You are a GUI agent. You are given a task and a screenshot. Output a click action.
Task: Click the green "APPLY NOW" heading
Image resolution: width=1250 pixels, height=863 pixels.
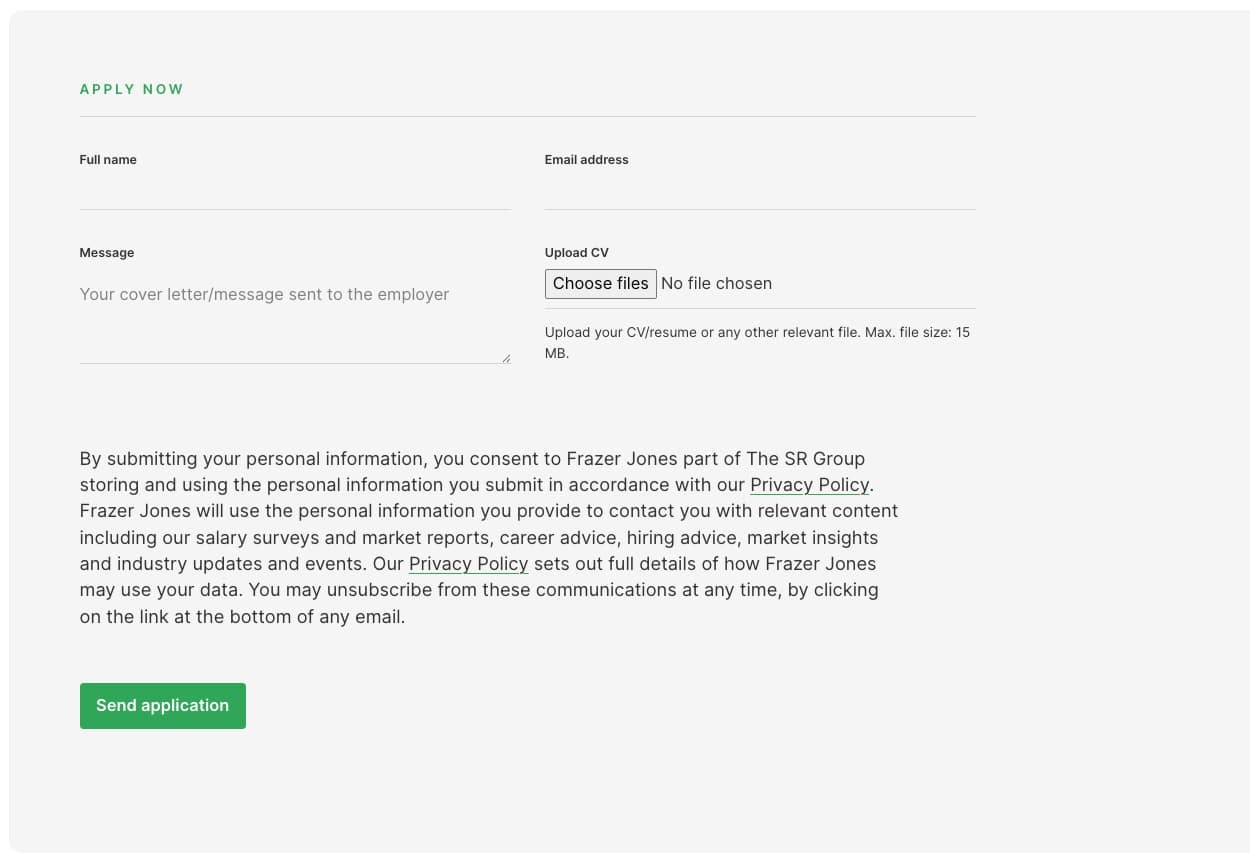(132, 89)
